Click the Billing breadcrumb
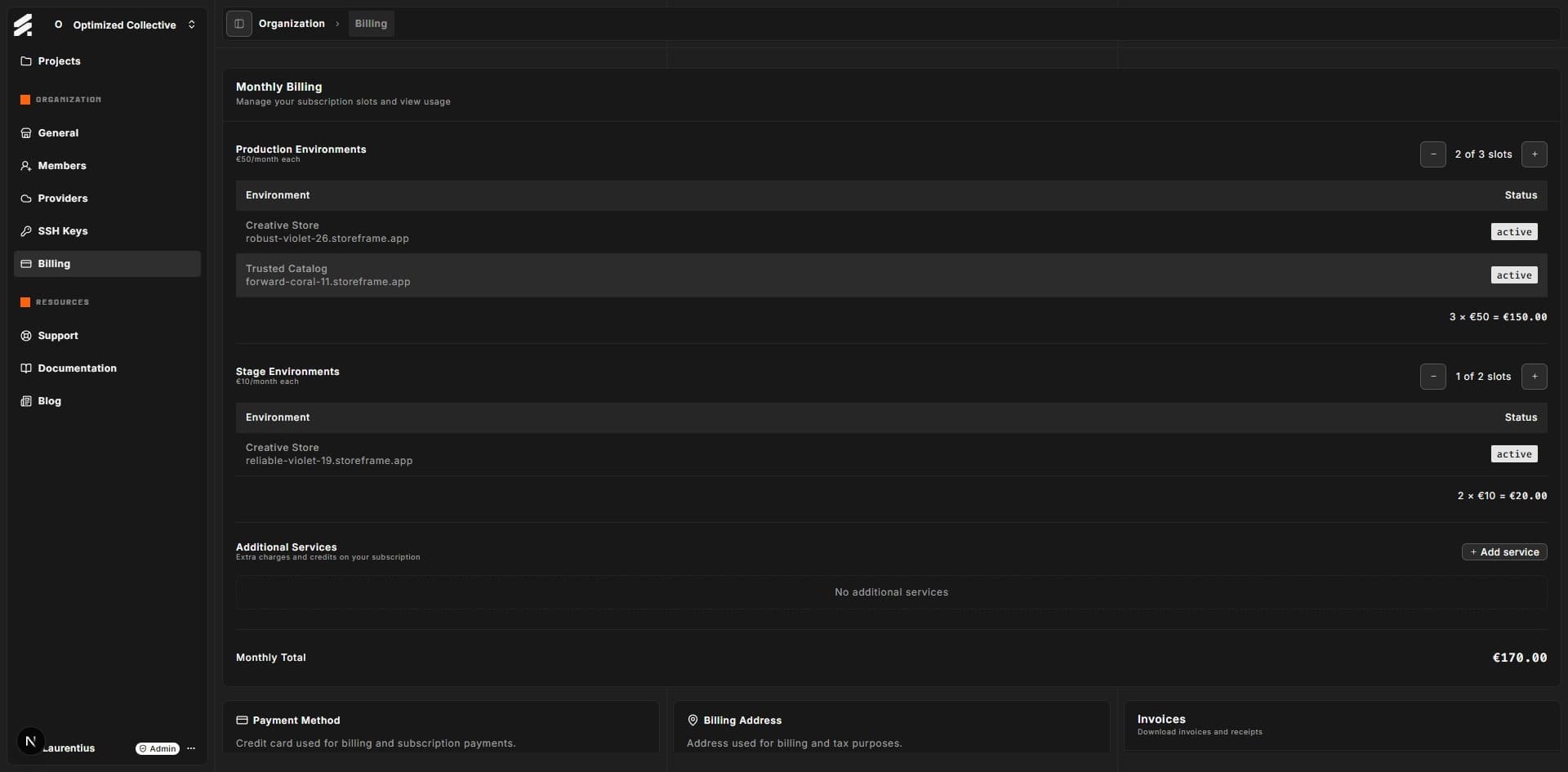The image size is (1568, 772). tap(371, 24)
